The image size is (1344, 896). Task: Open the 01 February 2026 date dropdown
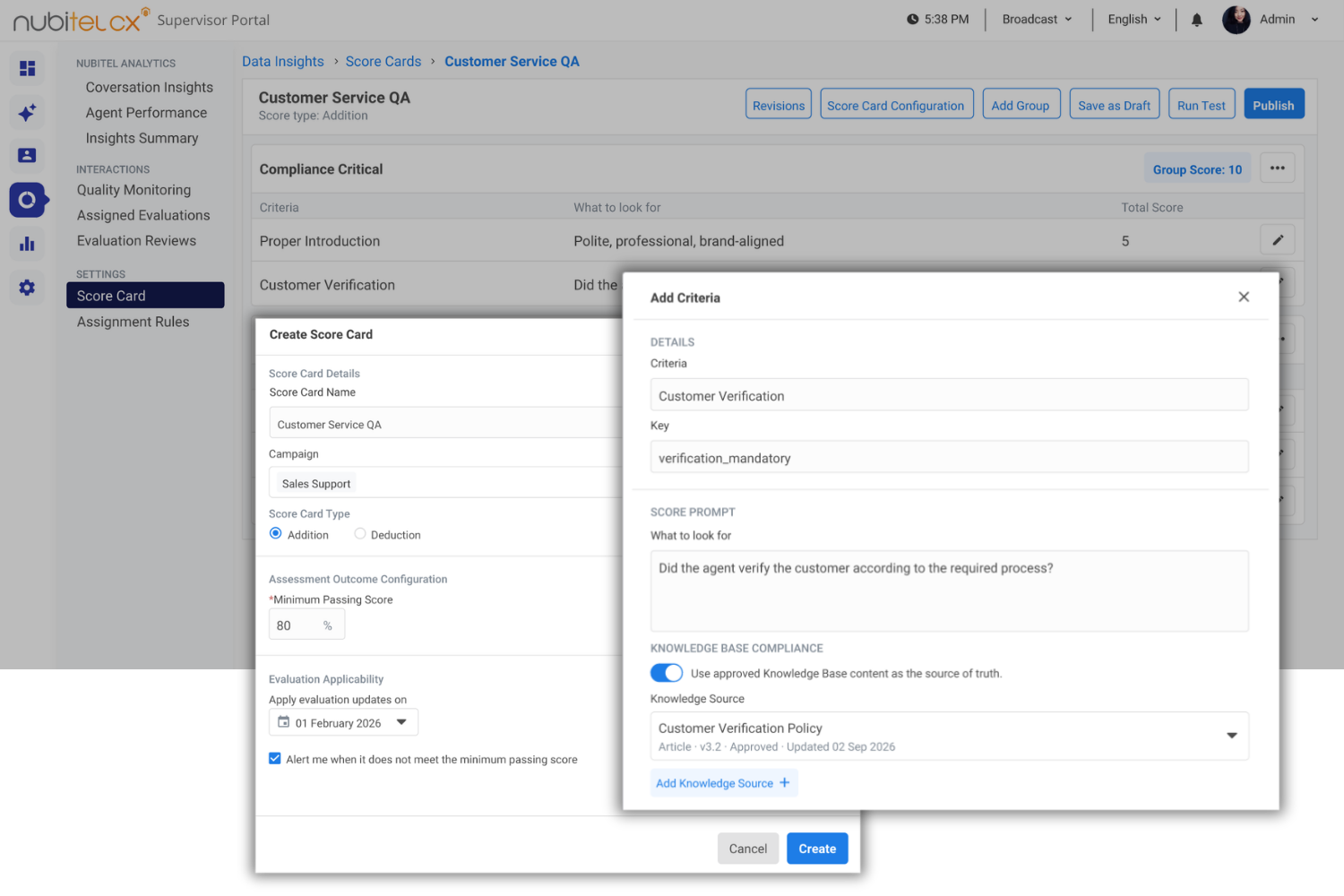(x=343, y=722)
